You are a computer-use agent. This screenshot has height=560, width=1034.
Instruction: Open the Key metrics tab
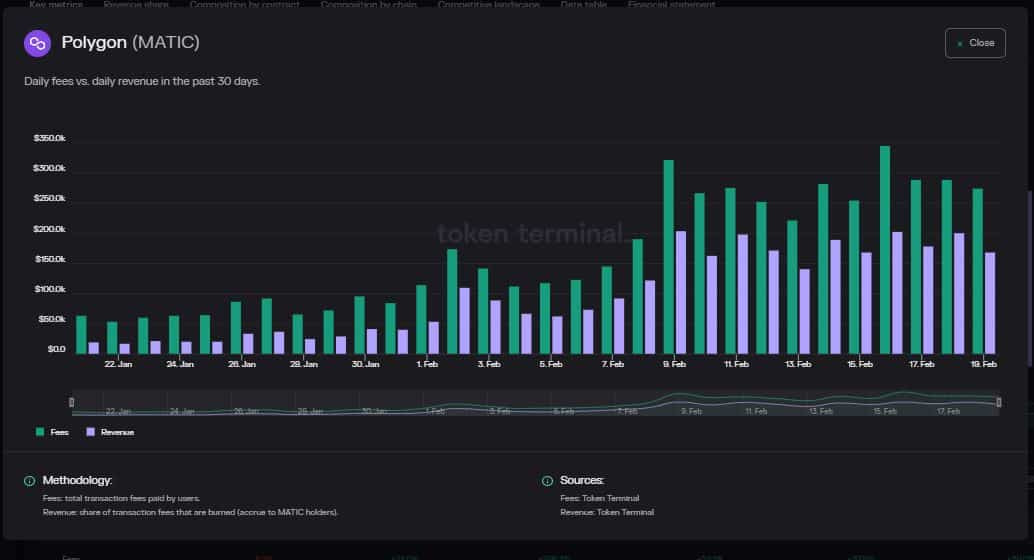click(x=56, y=4)
